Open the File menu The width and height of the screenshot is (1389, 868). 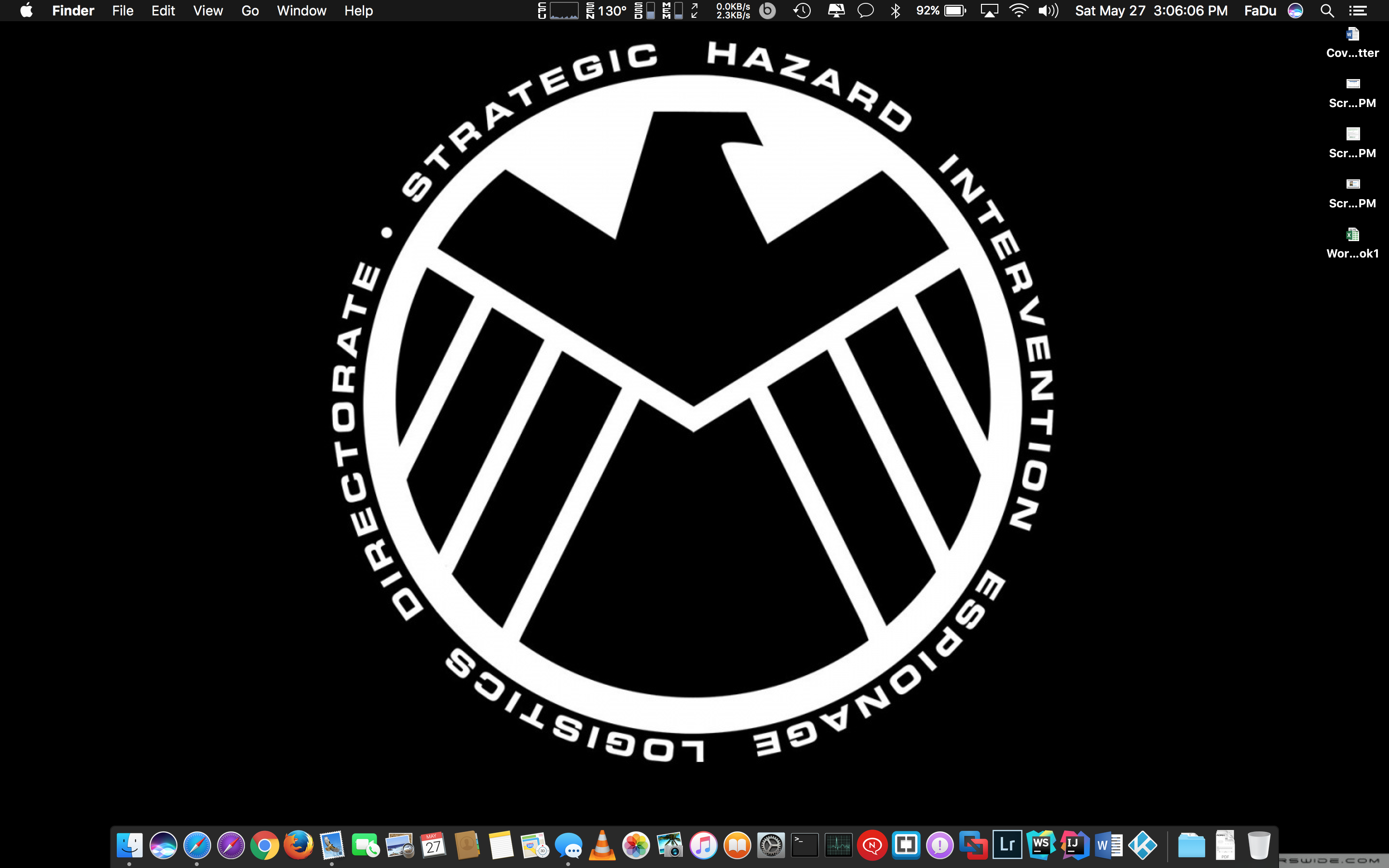tap(123, 10)
